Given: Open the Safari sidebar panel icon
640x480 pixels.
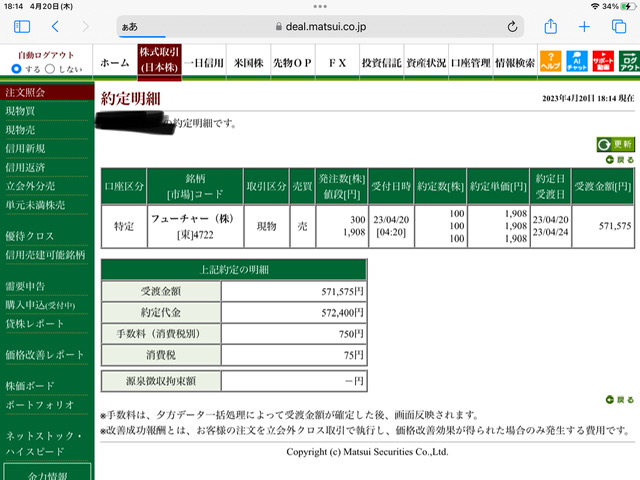Looking at the screenshot, I should point(22,27).
